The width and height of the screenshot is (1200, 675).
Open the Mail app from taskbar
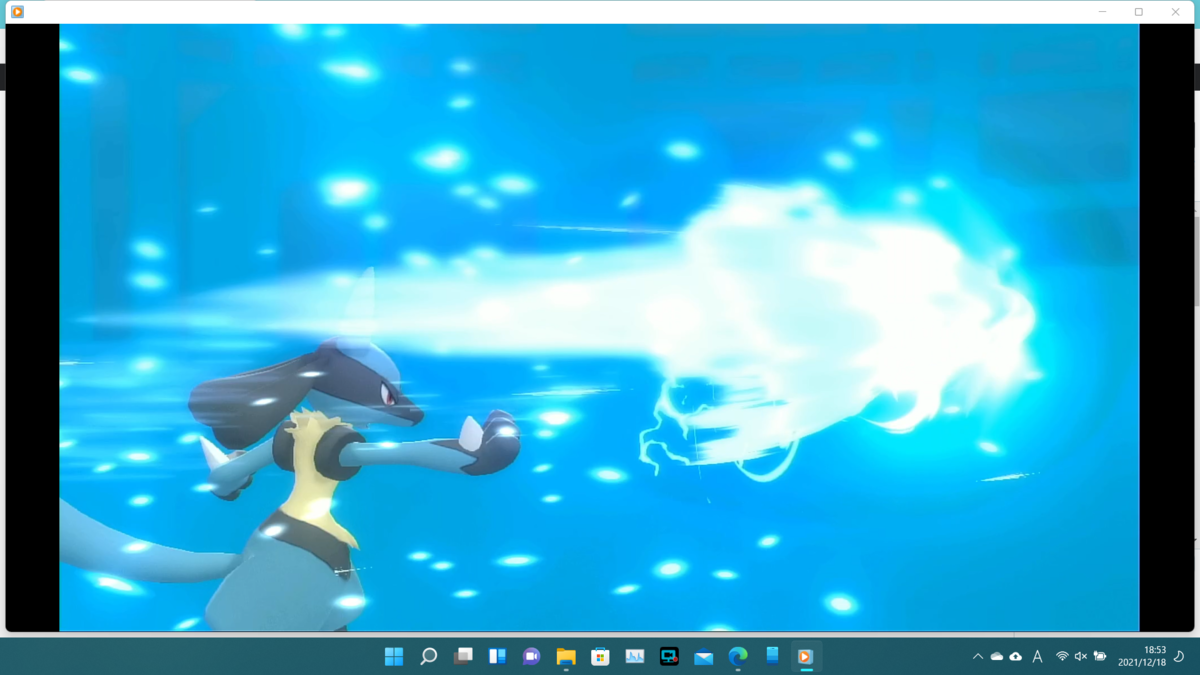(703, 656)
